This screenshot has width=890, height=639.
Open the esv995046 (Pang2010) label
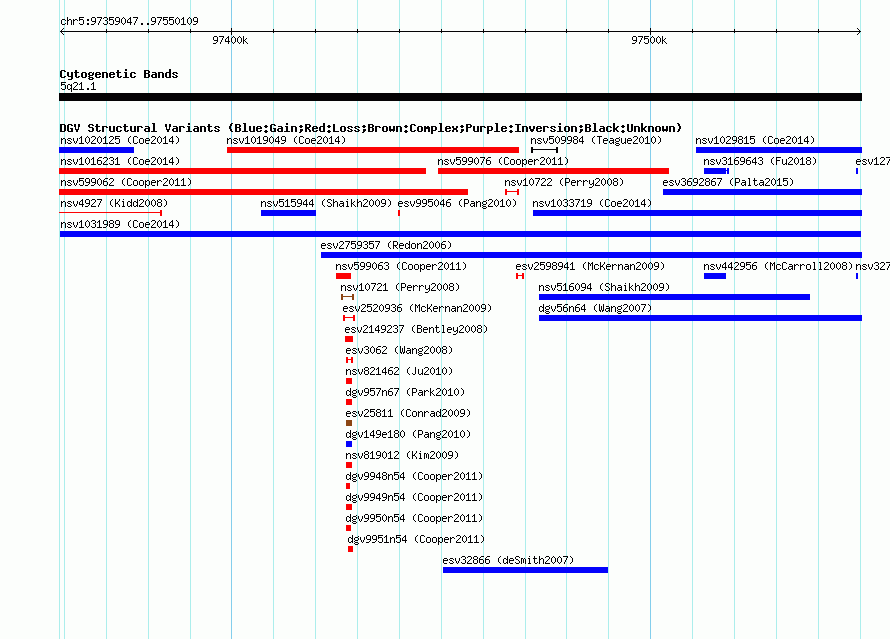point(457,203)
